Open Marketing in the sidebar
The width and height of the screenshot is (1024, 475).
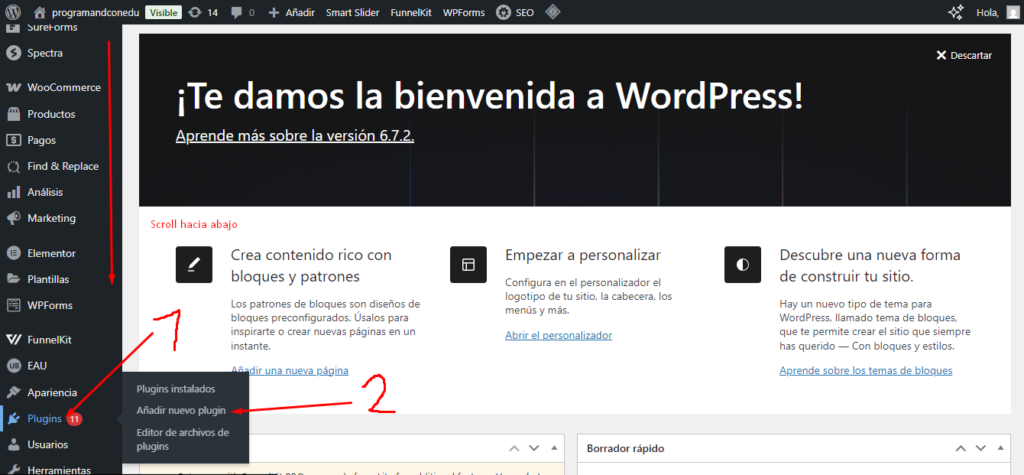(52, 218)
